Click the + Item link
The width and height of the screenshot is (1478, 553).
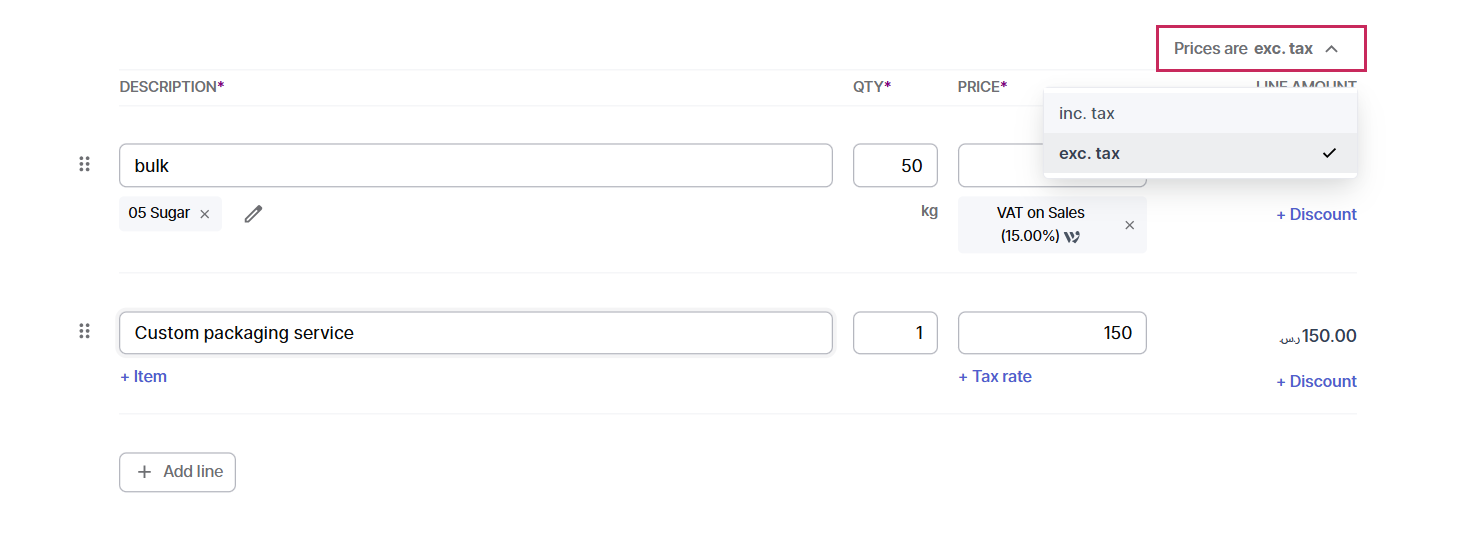pyautogui.click(x=144, y=377)
